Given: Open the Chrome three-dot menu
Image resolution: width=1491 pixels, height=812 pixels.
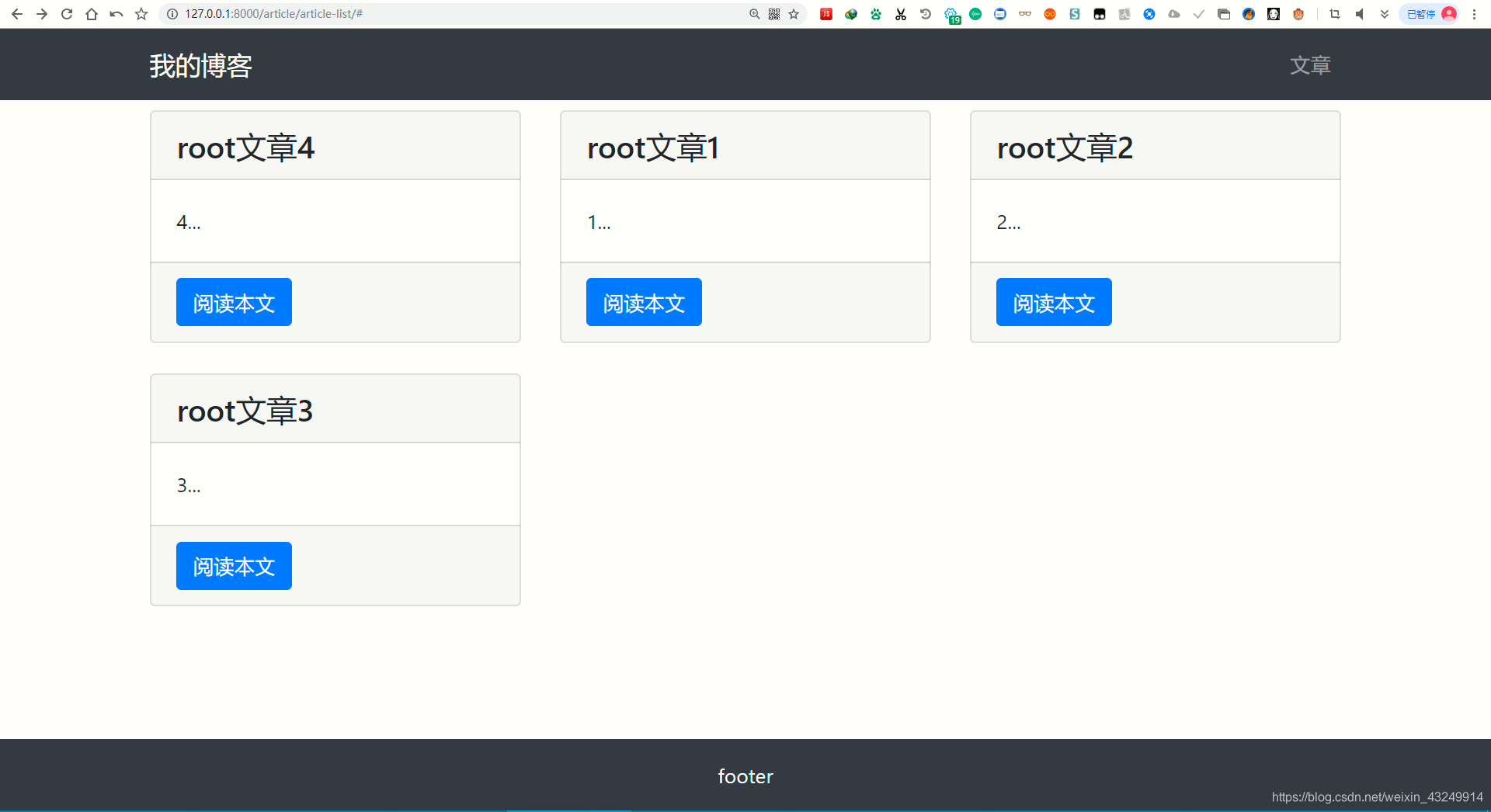Looking at the screenshot, I should click(x=1474, y=14).
